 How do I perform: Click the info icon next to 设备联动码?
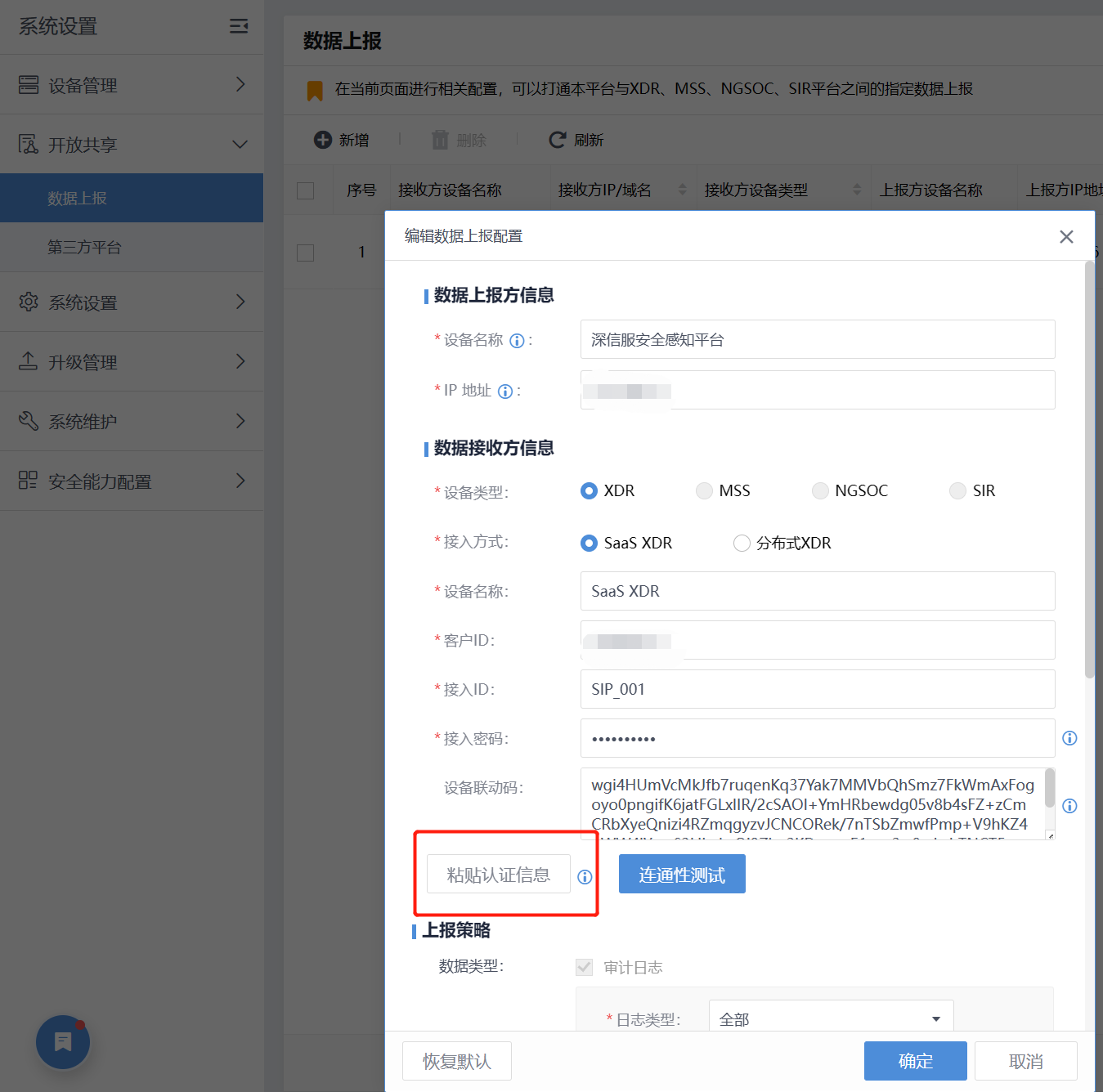pyautogui.click(x=1069, y=805)
